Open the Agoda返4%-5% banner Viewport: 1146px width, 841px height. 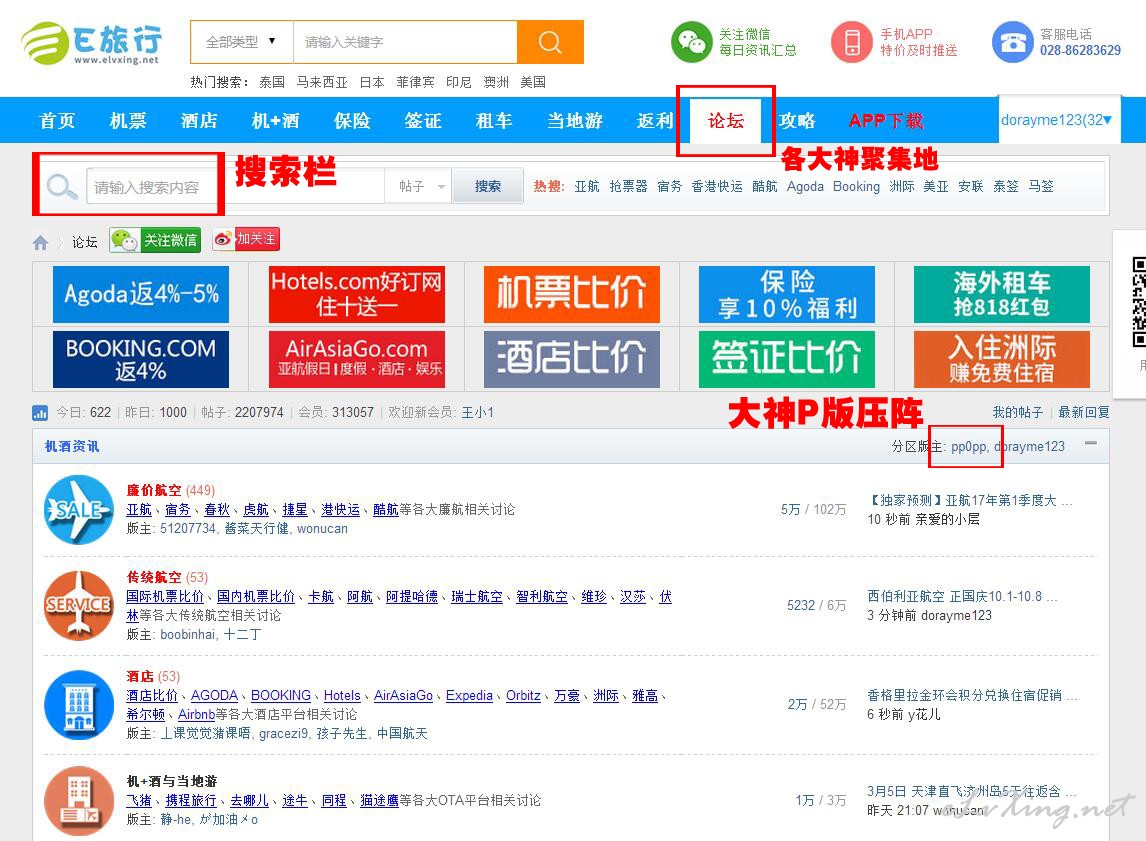pyautogui.click(x=141, y=294)
